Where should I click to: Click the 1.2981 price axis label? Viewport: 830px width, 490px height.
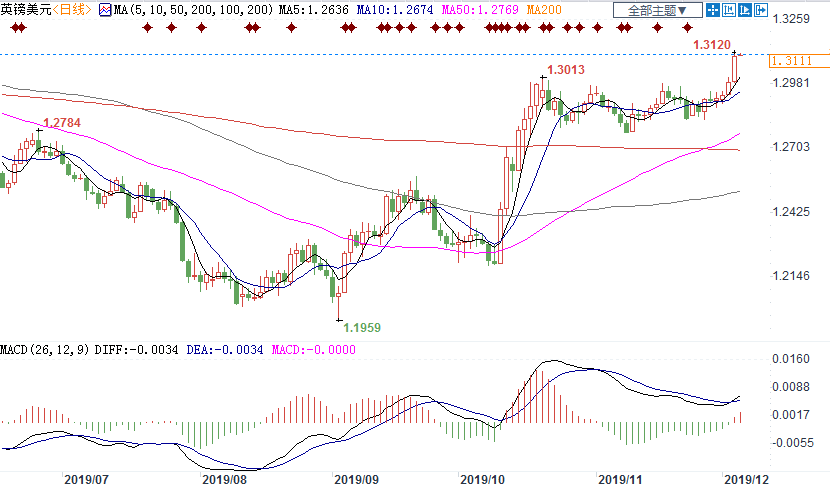click(x=791, y=83)
